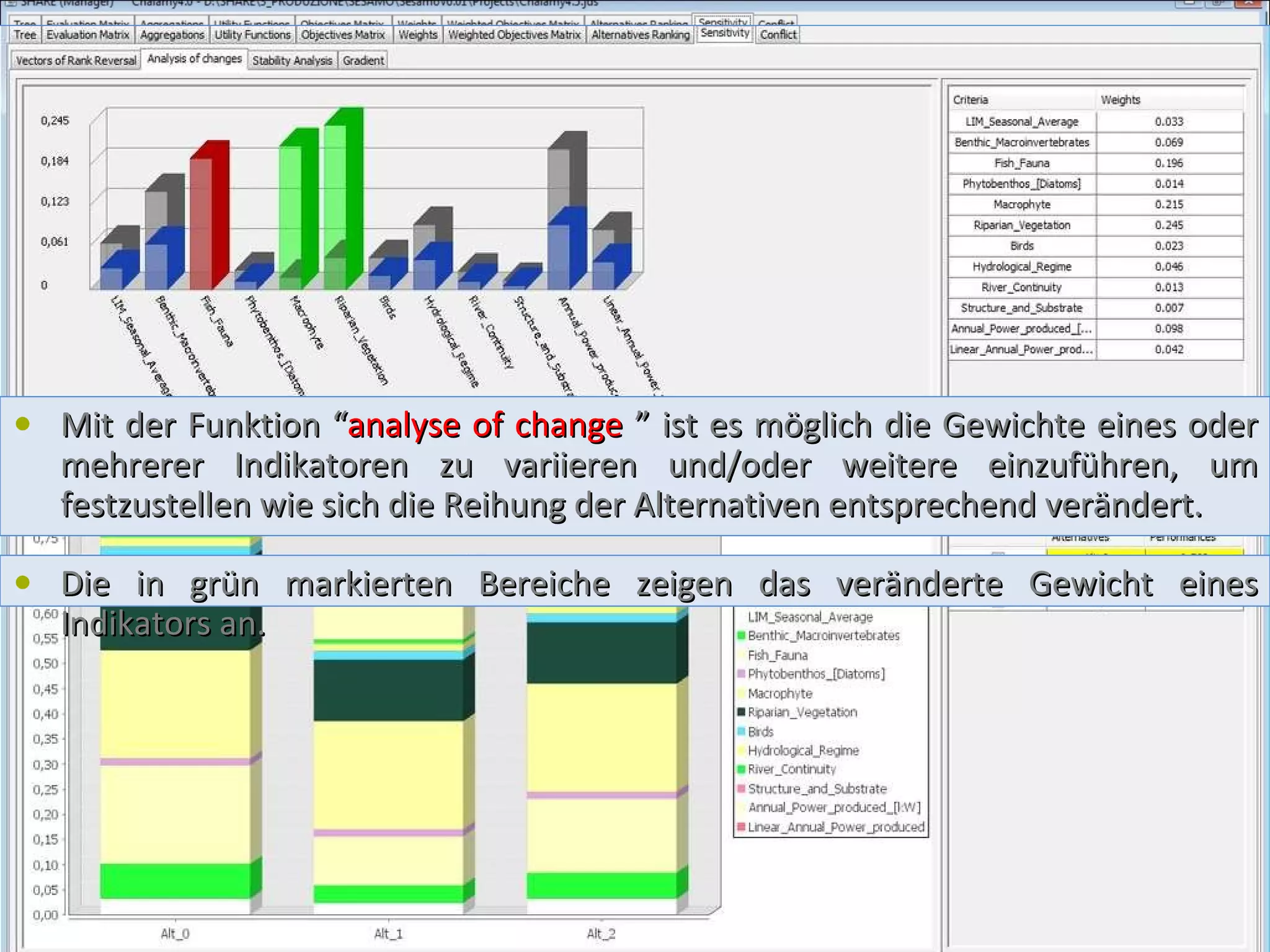Click the weight value 0.069

(1170, 143)
